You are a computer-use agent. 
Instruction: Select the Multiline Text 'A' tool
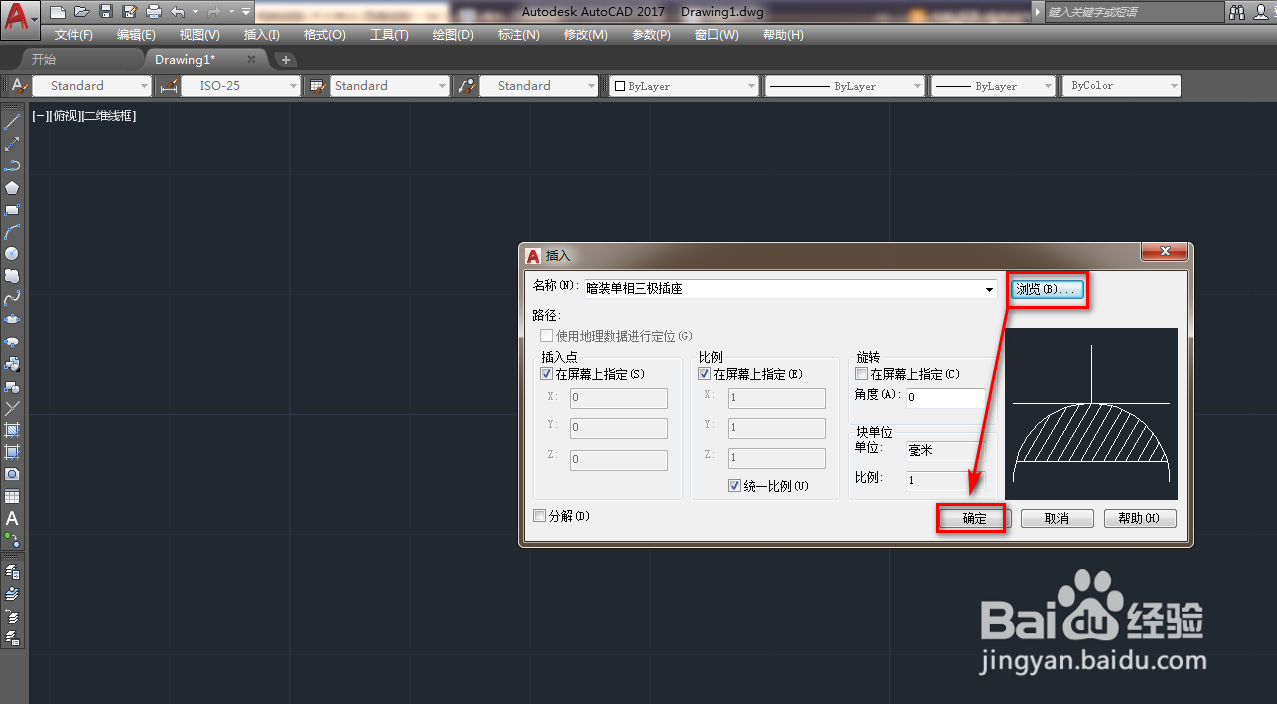pyautogui.click(x=12, y=518)
